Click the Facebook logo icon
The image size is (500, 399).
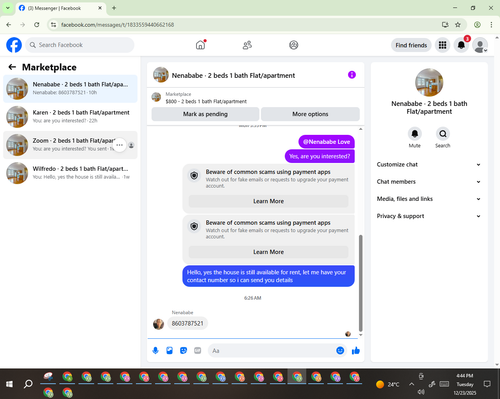[x=14, y=45]
